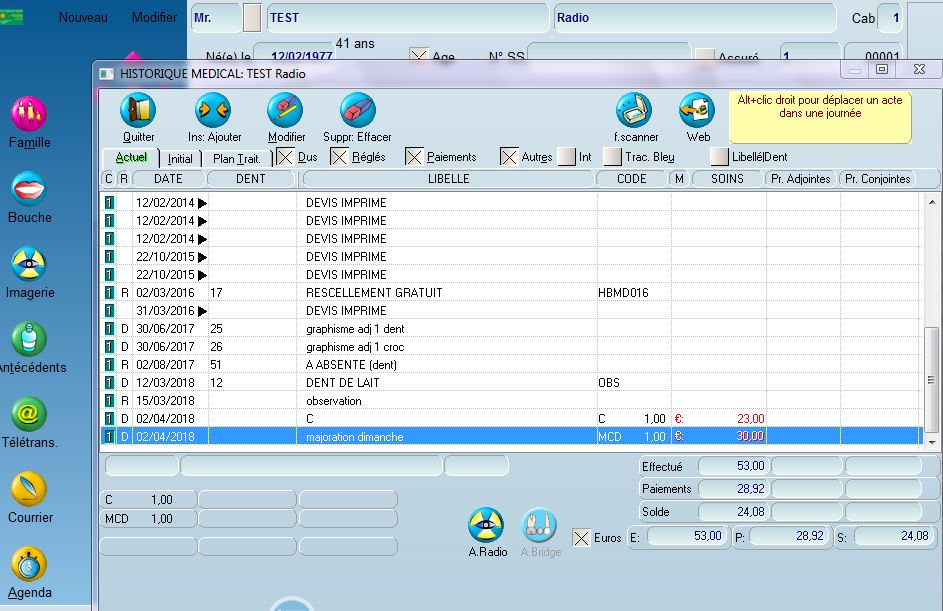Open Famille in the left sidebar

(x=29, y=115)
